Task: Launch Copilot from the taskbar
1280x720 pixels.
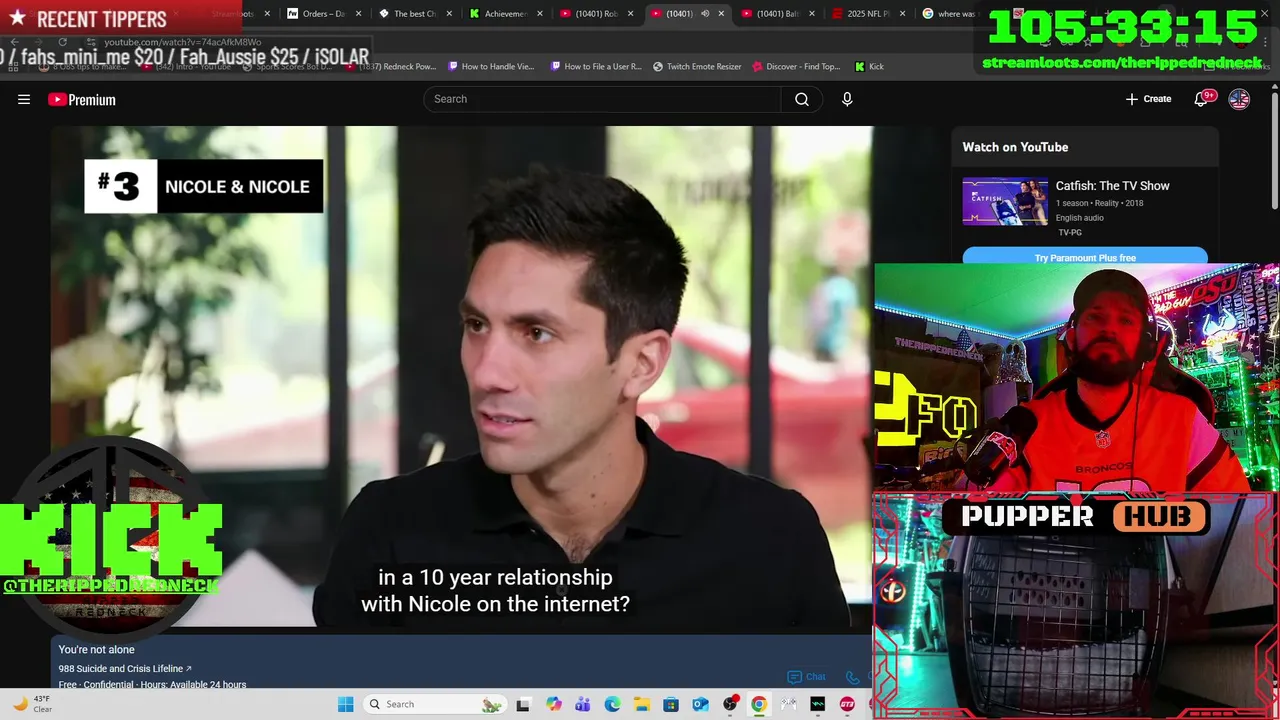Action: tap(554, 704)
